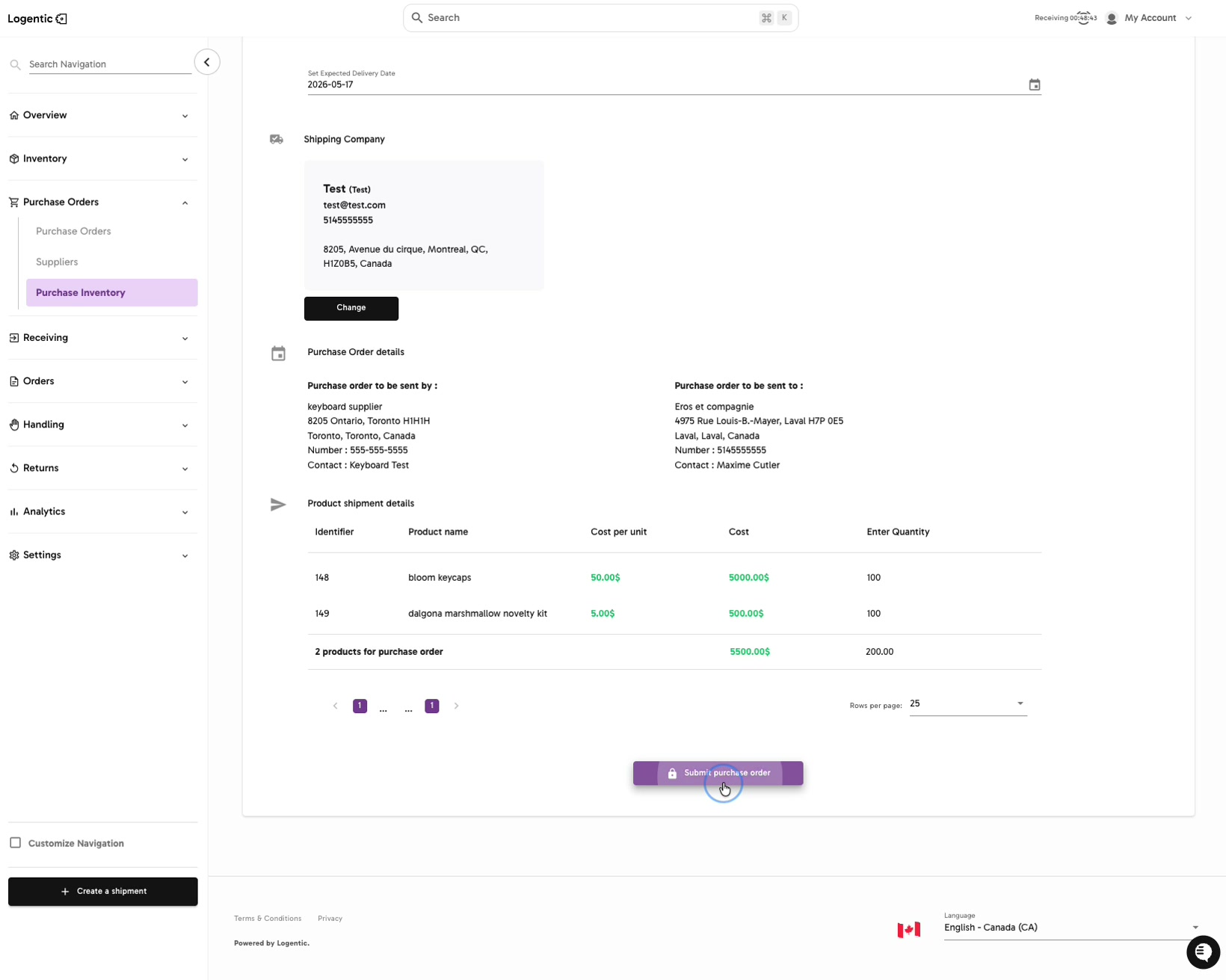Open the calendar picker for delivery date

click(x=1035, y=84)
